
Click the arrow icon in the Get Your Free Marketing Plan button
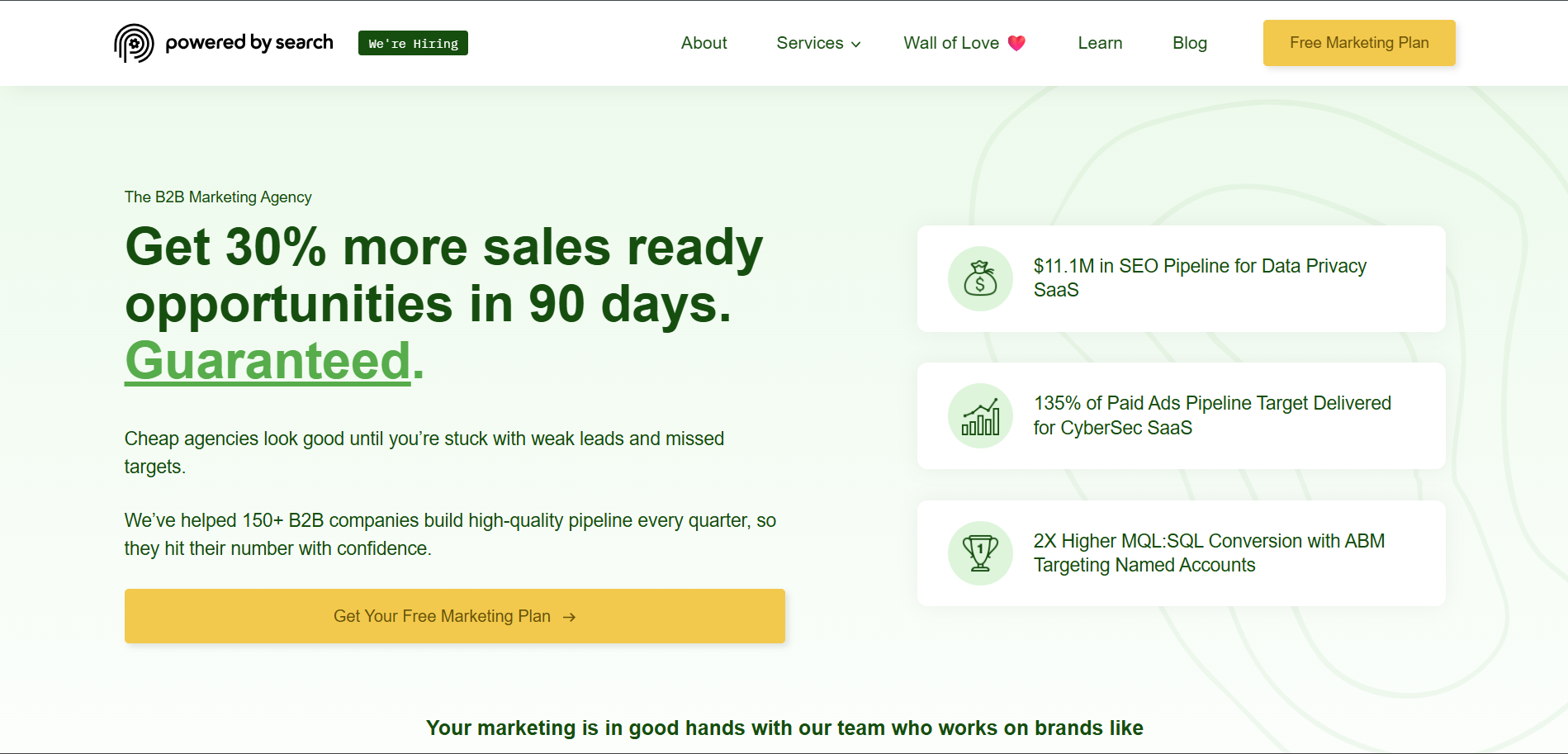click(x=569, y=617)
